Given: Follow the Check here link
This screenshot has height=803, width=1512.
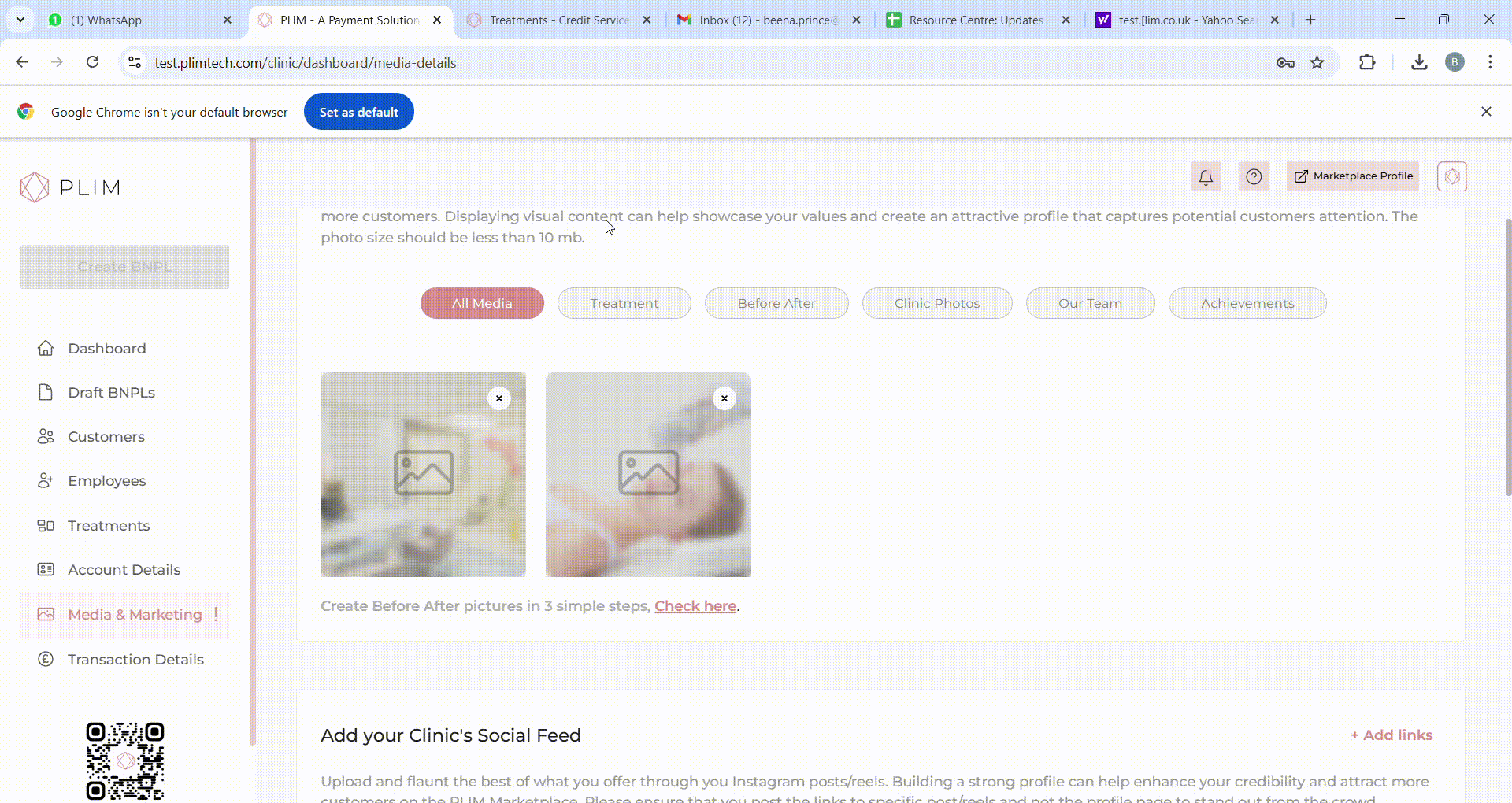Looking at the screenshot, I should pos(695,606).
